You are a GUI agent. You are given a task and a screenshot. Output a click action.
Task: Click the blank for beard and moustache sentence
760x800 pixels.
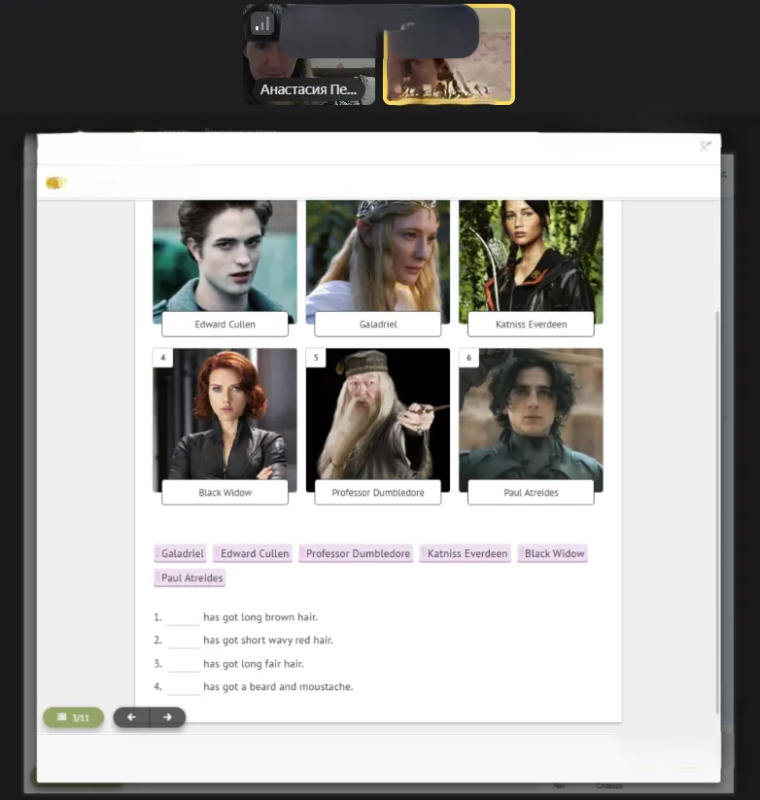pyautogui.click(x=183, y=687)
